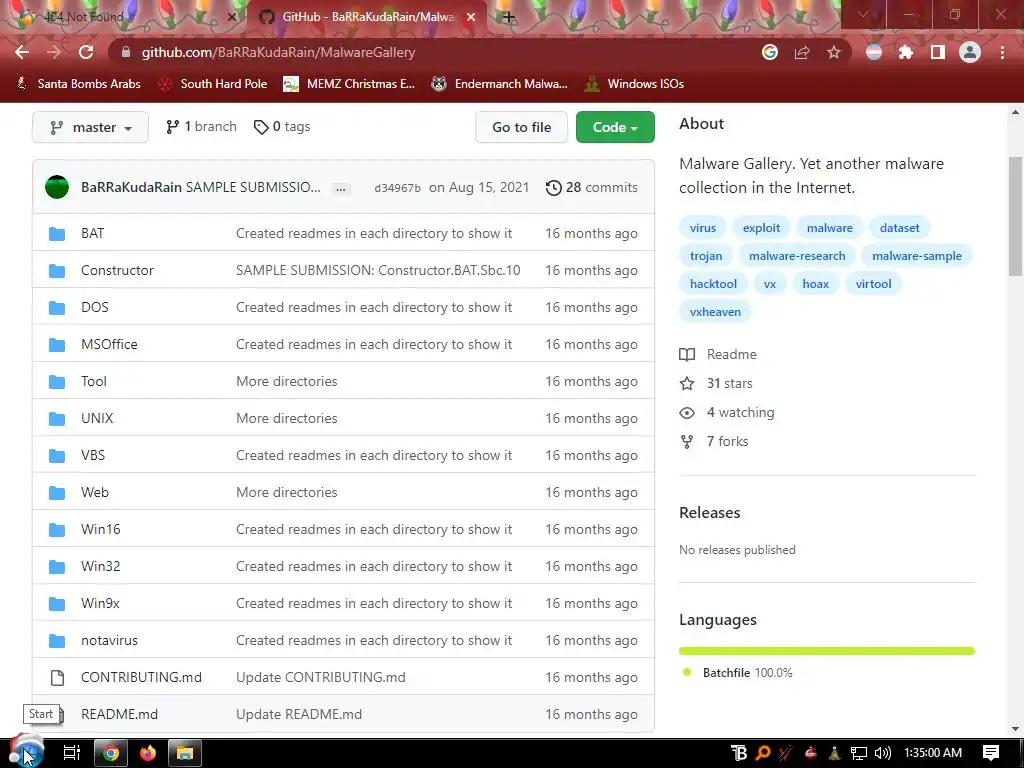Open the Constructor folder

point(118,270)
